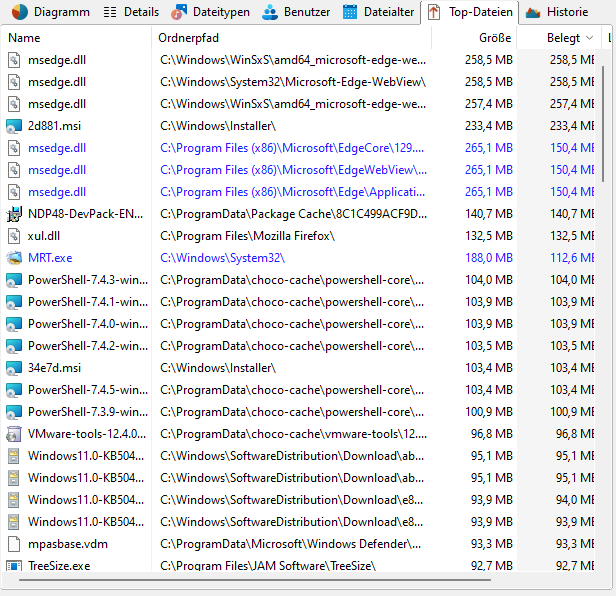Sort by the Größe column header

474,38
